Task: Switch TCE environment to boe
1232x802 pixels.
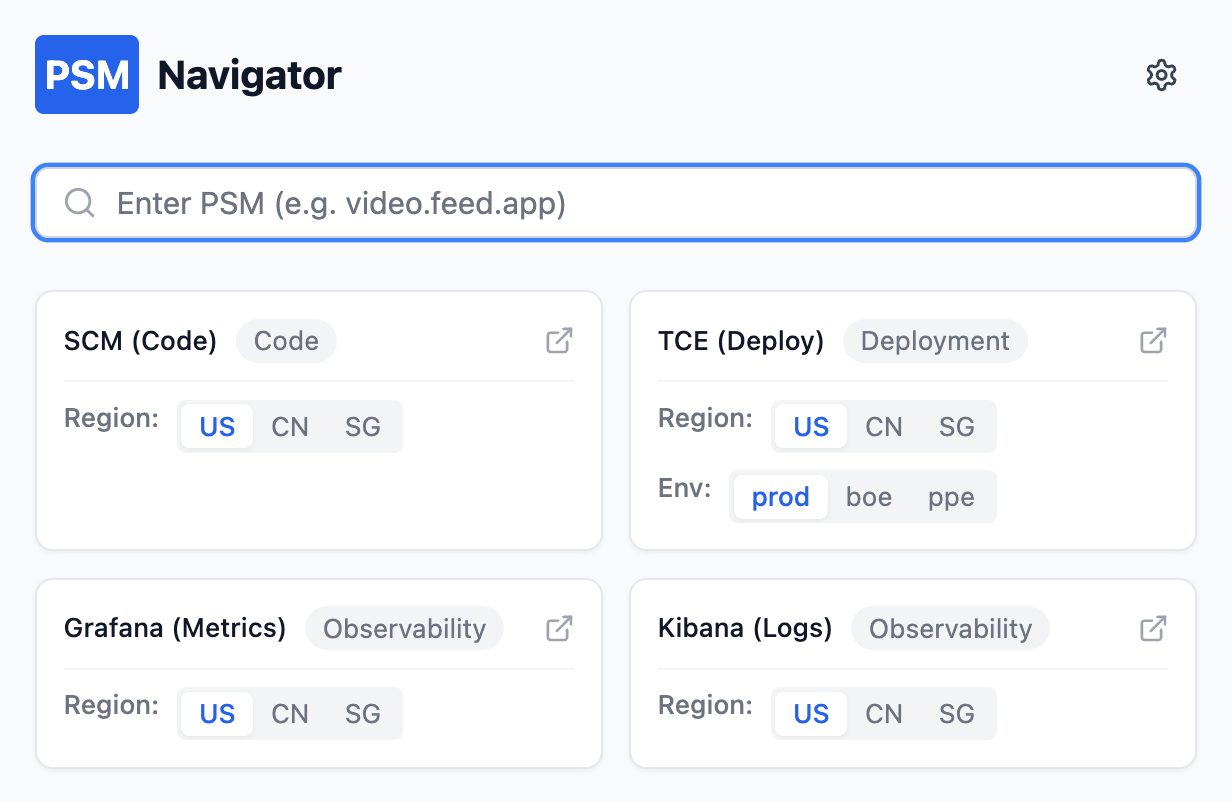Action: (869, 497)
